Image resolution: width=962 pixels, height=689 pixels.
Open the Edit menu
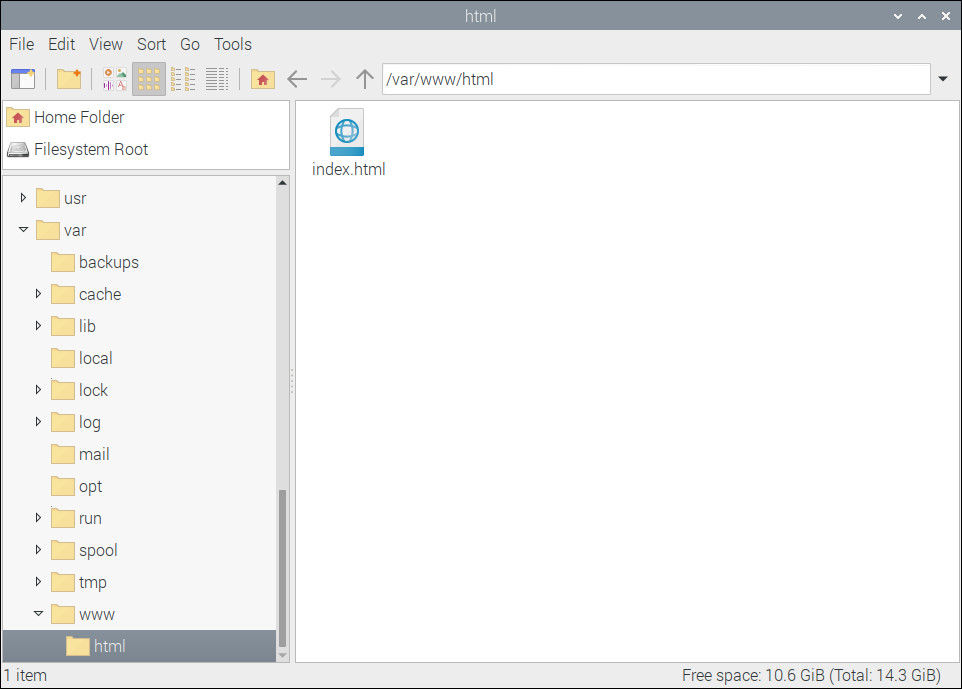pyautogui.click(x=61, y=44)
